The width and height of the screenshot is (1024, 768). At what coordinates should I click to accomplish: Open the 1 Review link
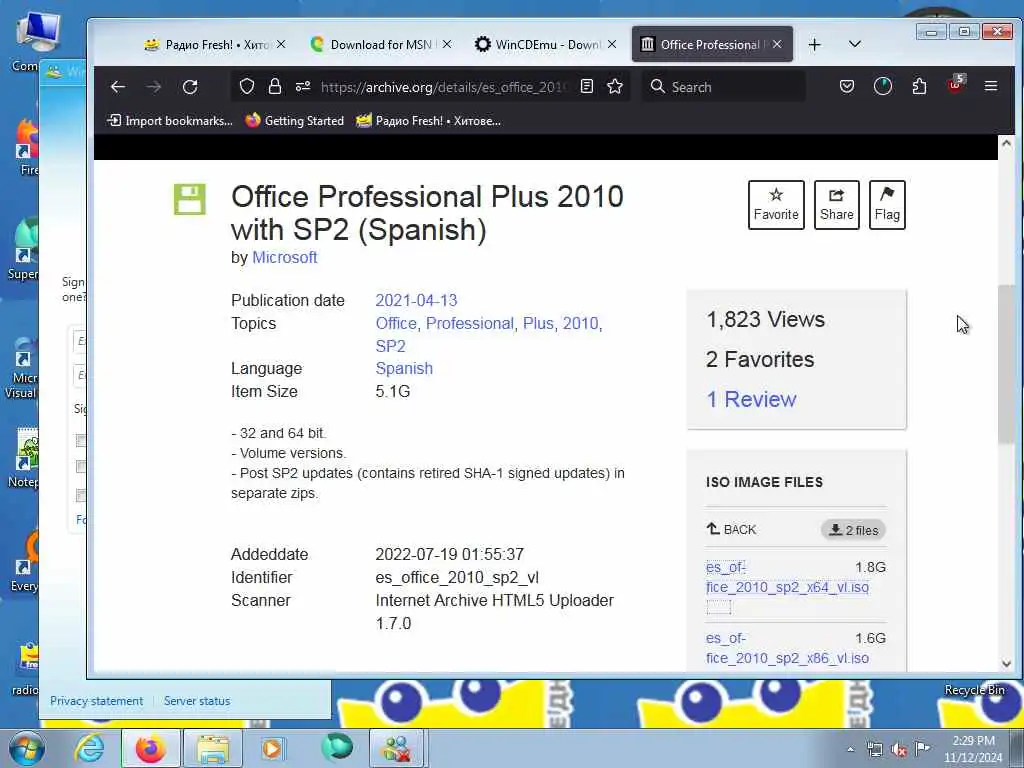pos(751,399)
